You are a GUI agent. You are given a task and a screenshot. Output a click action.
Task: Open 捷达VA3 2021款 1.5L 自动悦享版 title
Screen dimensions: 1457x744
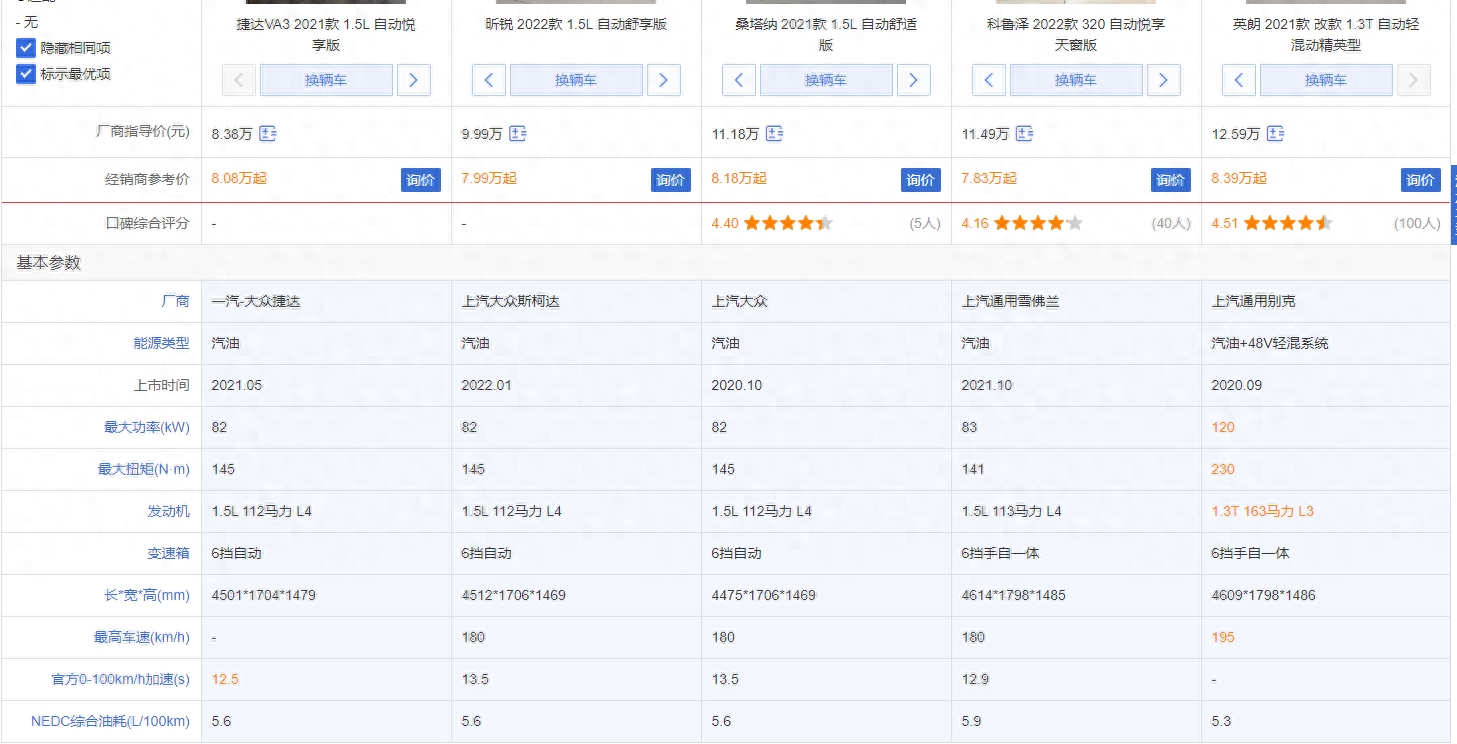[326, 34]
